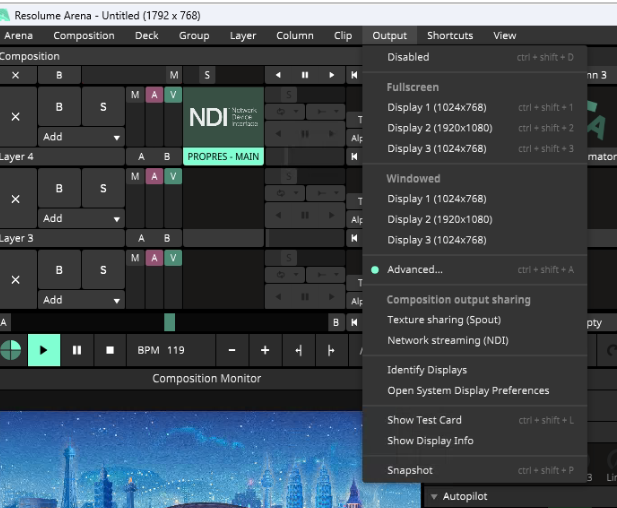The width and height of the screenshot is (617, 508).
Task: Enable Network streaming (NDI)
Action: (475, 340)
